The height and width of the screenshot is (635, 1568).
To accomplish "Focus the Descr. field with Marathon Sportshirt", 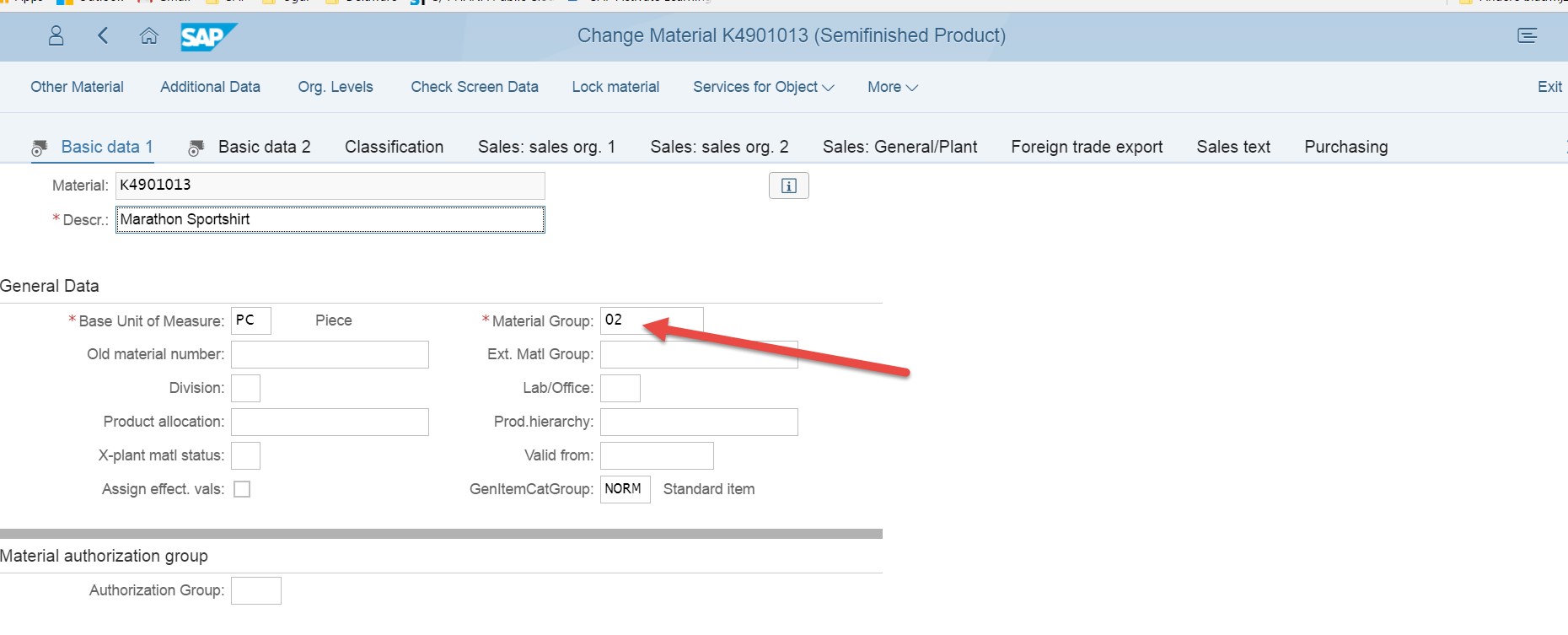I will pos(330,219).
